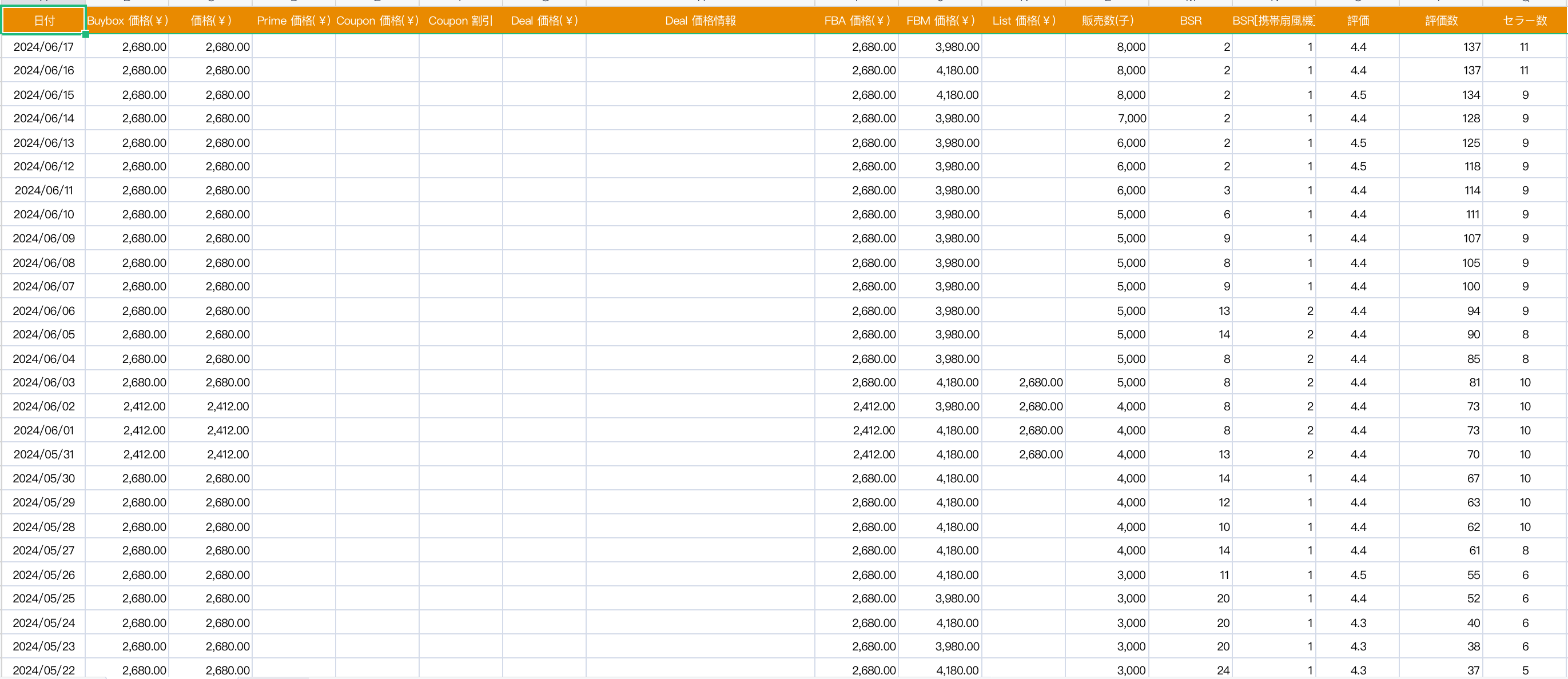Click the green fill handle of 日付 cell
Viewport: 1568px width, 679px height.
point(85,34)
